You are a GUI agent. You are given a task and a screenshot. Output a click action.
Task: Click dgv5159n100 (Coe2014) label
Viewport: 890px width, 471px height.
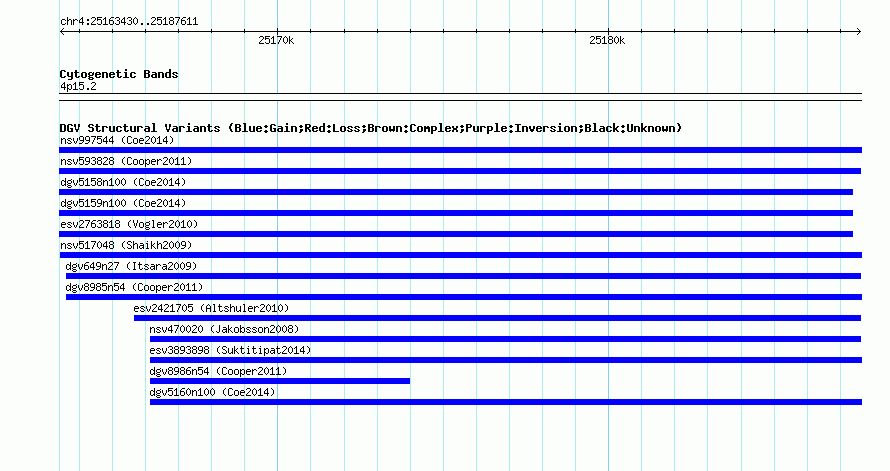[x=123, y=203]
